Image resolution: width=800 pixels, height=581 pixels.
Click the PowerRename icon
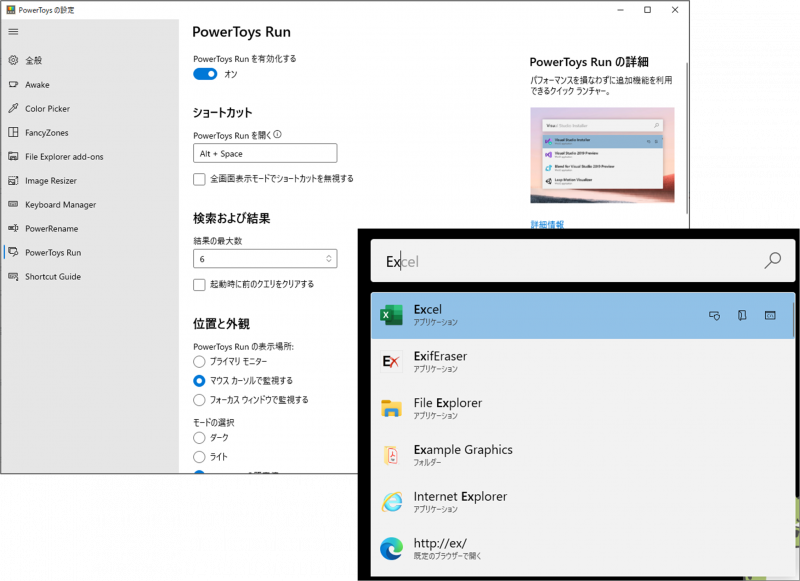[13, 228]
